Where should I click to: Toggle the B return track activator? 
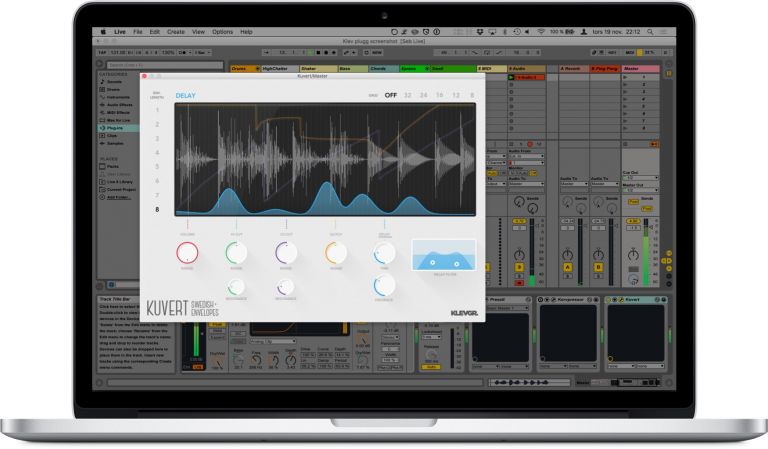[x=599, y=267]
